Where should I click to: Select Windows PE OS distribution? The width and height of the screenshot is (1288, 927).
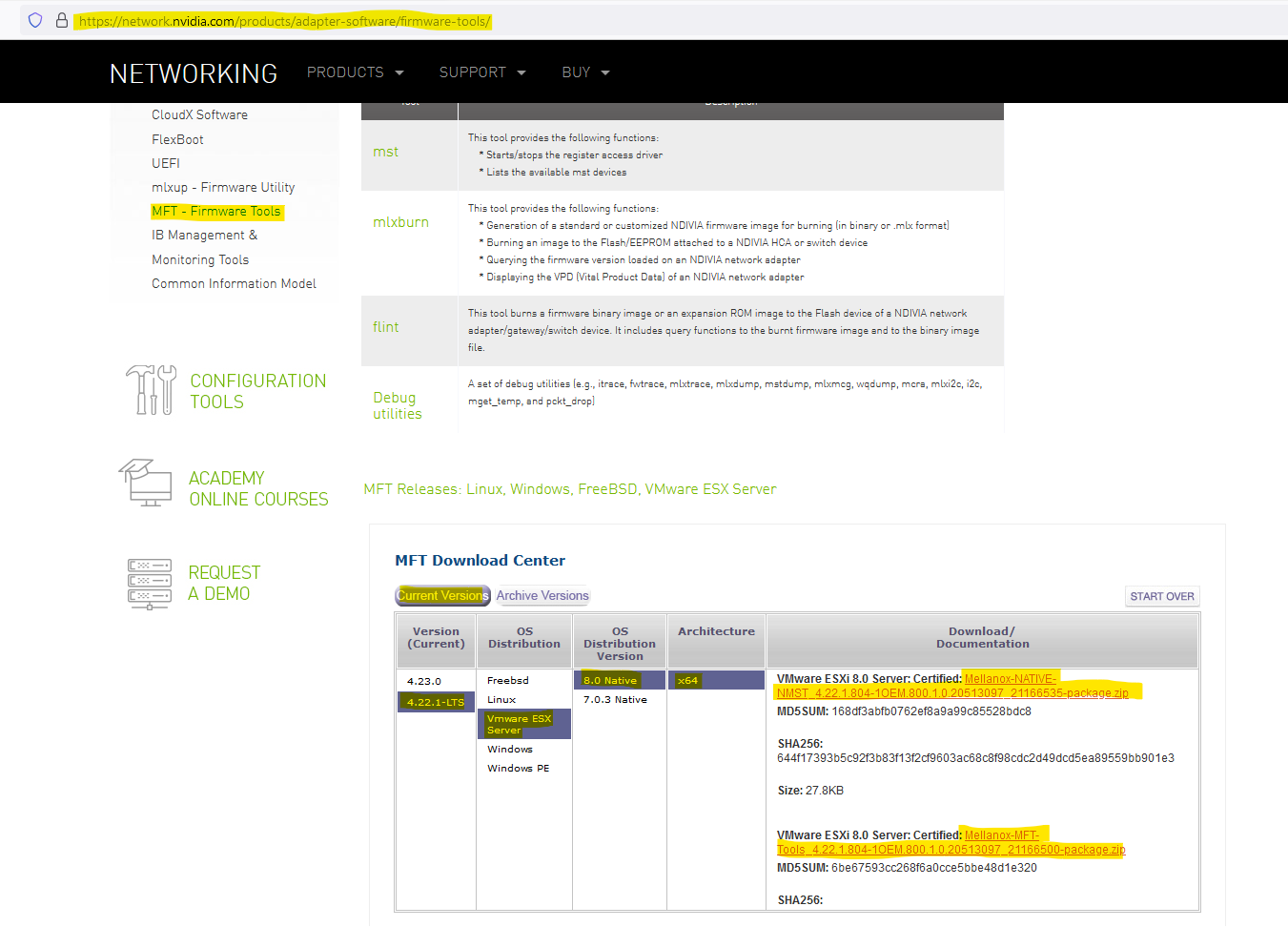(519, 768)
